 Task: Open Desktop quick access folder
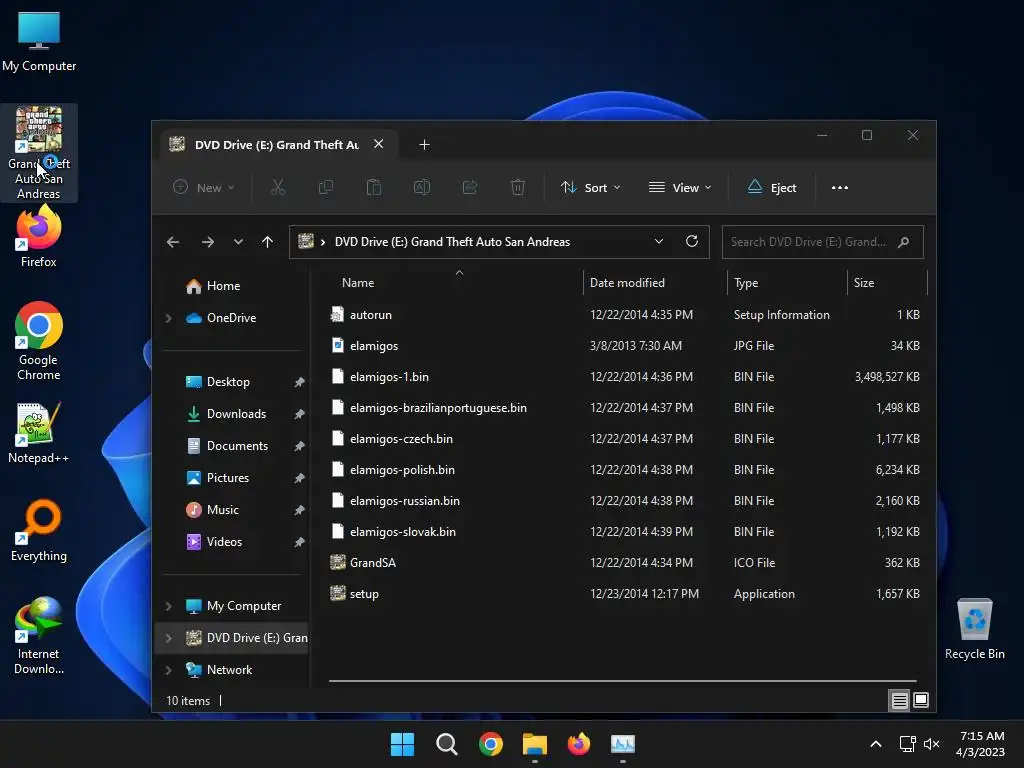[217, 382]
